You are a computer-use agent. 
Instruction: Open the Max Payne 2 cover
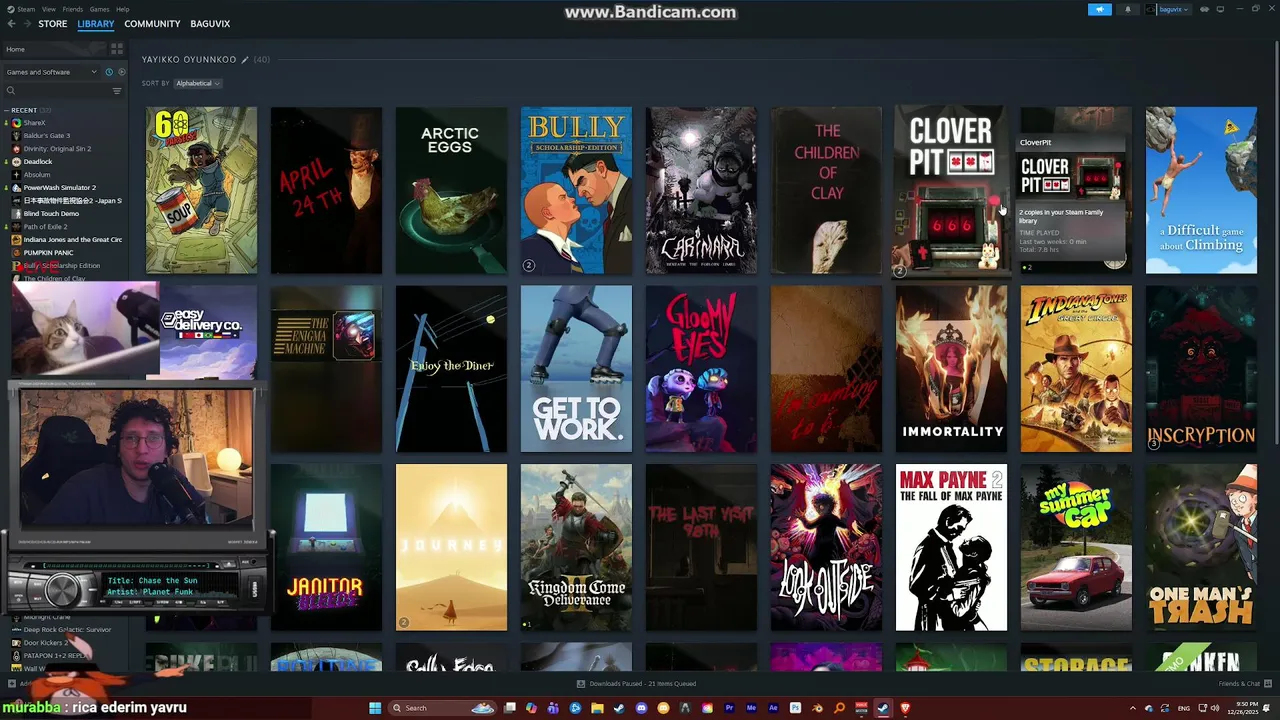(x=951, y=548)
